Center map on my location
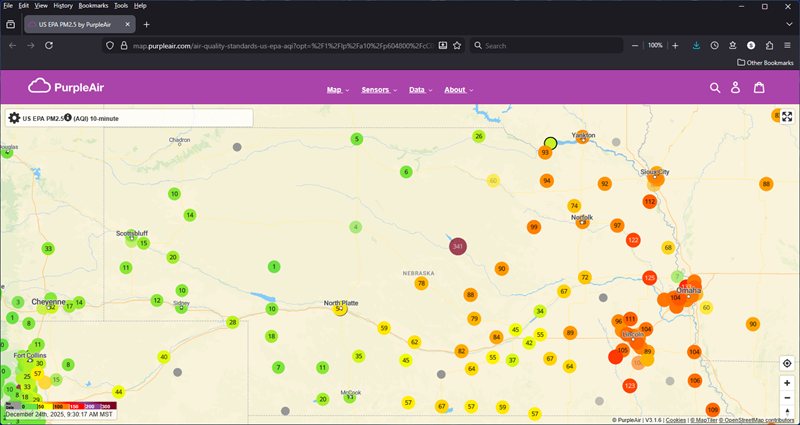 [787, 363]
